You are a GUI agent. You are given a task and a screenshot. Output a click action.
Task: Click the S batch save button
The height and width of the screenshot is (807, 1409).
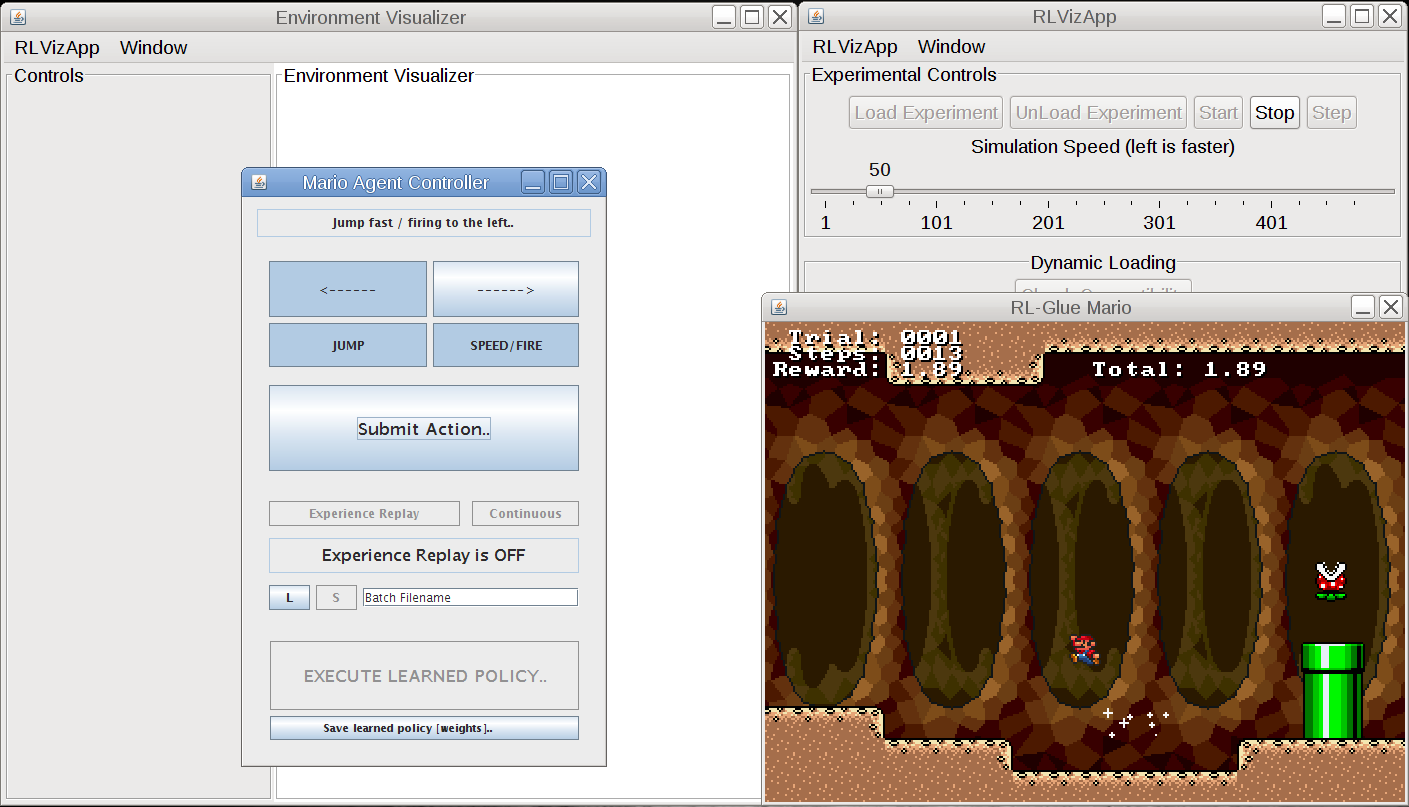point(336,597)
